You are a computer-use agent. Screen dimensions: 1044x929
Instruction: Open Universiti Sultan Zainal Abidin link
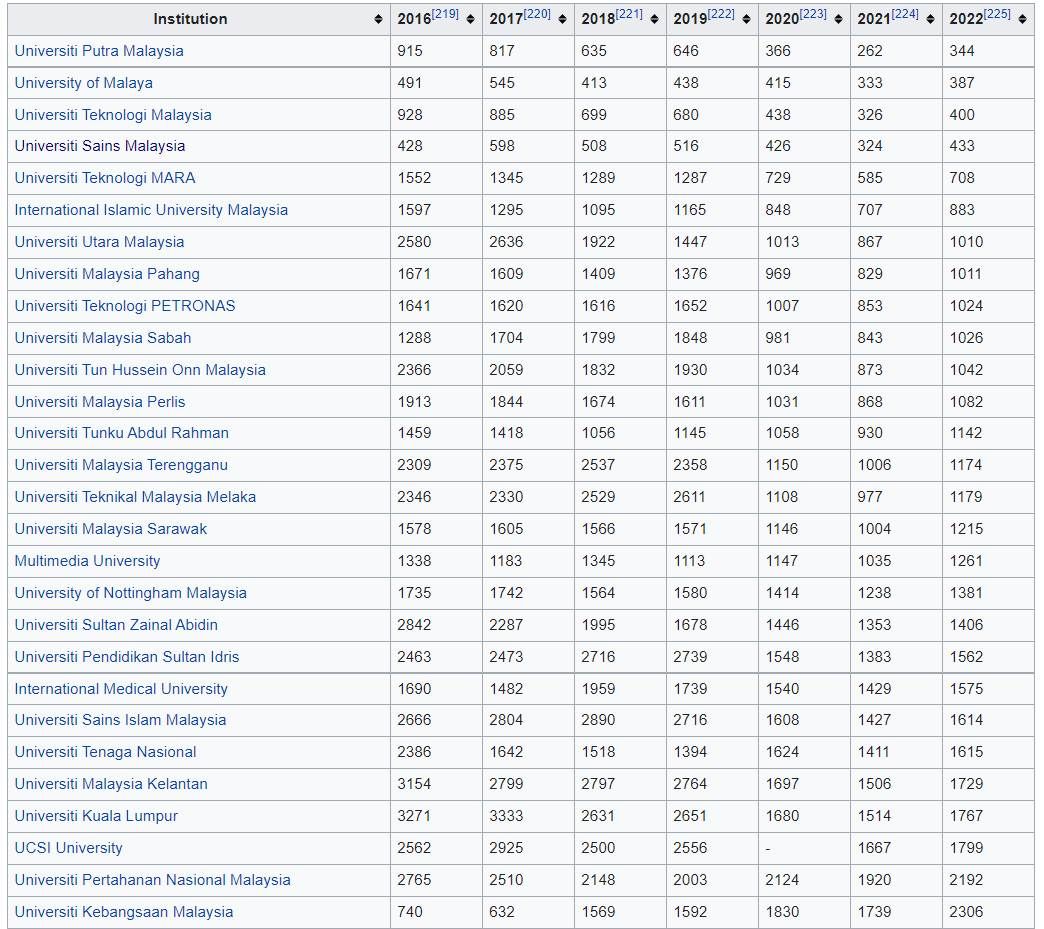[116, 625]
